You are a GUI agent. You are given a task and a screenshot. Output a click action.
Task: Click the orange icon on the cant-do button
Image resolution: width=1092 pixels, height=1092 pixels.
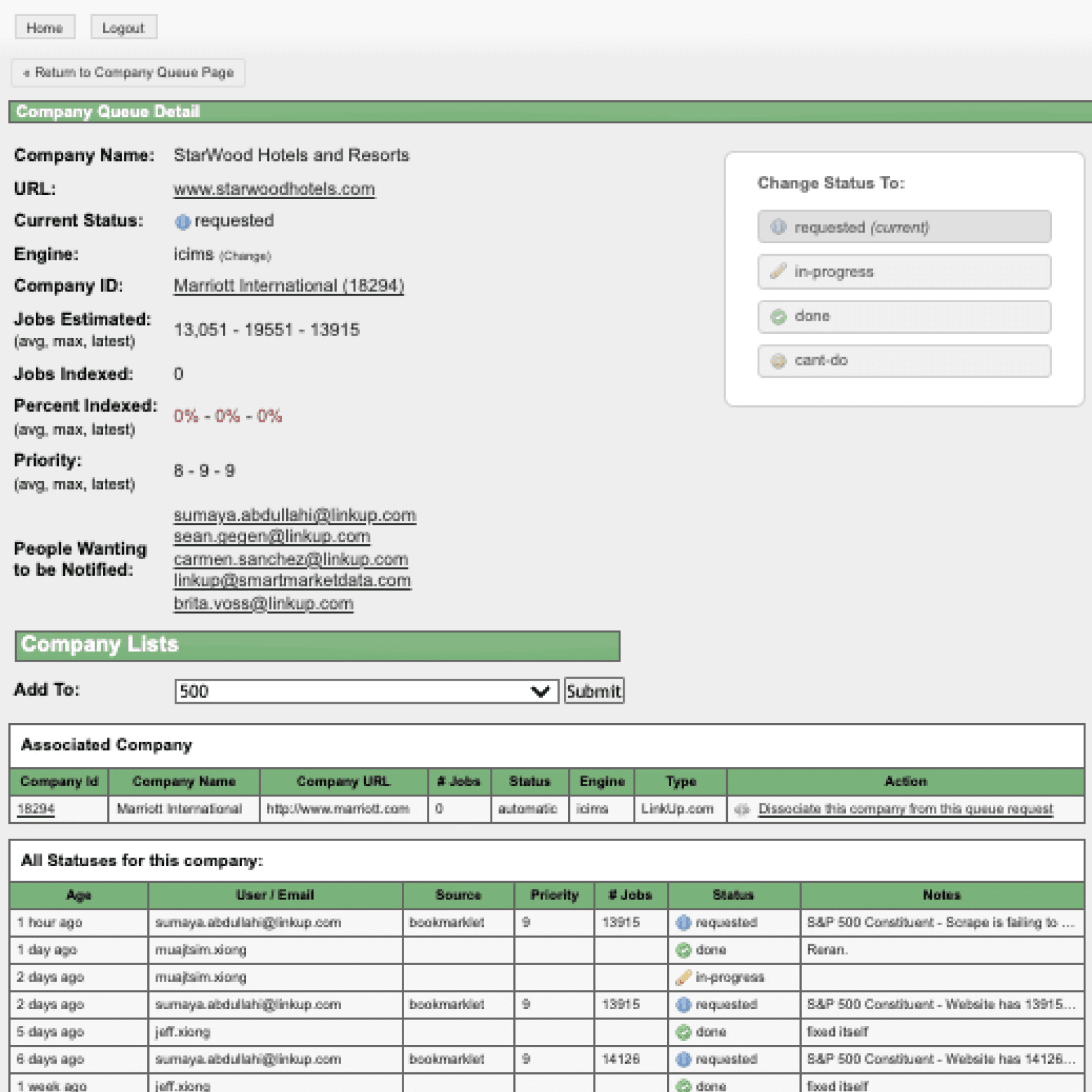tap(778, 361)
